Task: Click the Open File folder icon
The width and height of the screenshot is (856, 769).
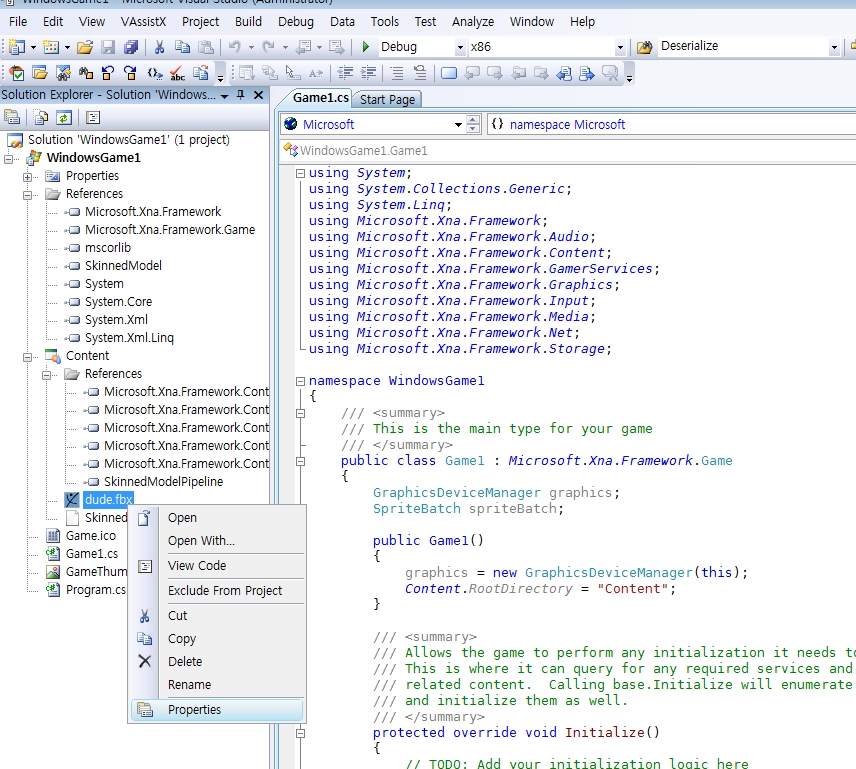Action: pyautogui.click(x=85, y=47)
